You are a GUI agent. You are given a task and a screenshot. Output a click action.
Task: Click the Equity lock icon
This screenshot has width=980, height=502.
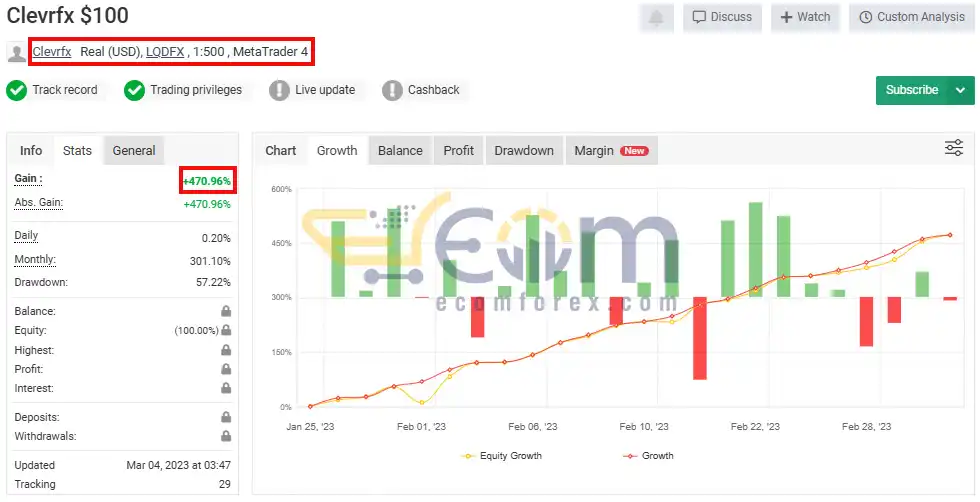pyautogui.click(x=226, y=330)
